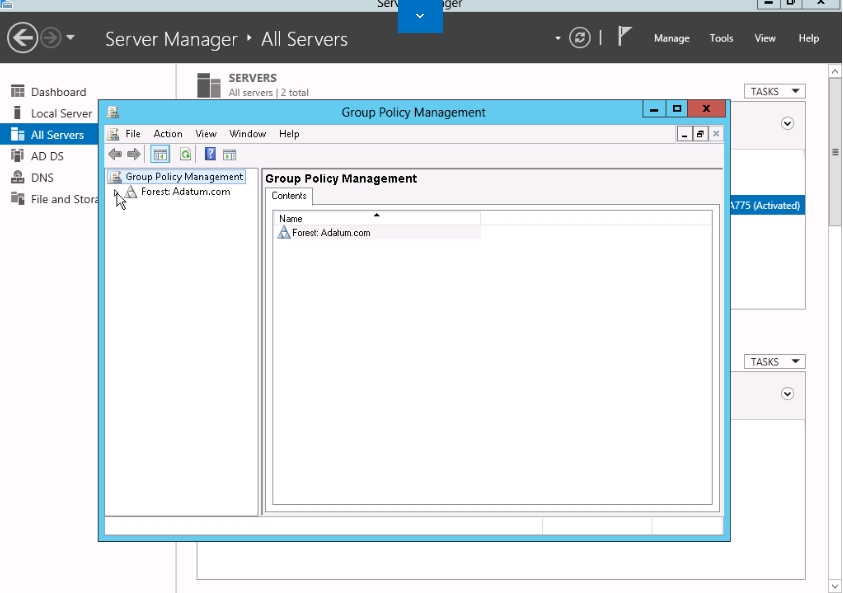The height and width of the screenshot is (593, 843).
Task: Select All Servers in the sidebar
Action: (x=49, y=134)
